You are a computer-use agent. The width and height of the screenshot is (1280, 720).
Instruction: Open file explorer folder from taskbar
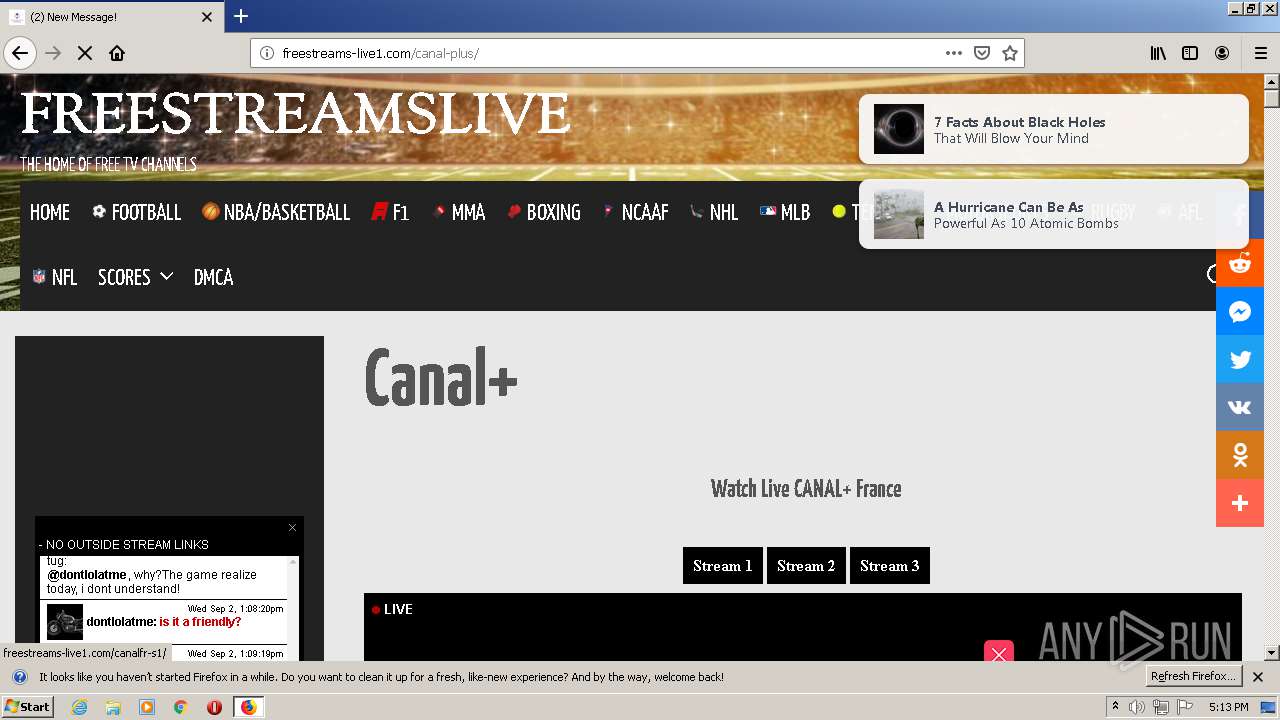pos(113,707)
